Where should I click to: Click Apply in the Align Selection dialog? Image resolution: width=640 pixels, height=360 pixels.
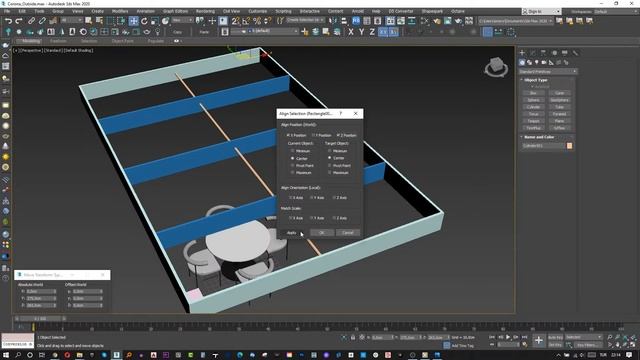[292, 233]
